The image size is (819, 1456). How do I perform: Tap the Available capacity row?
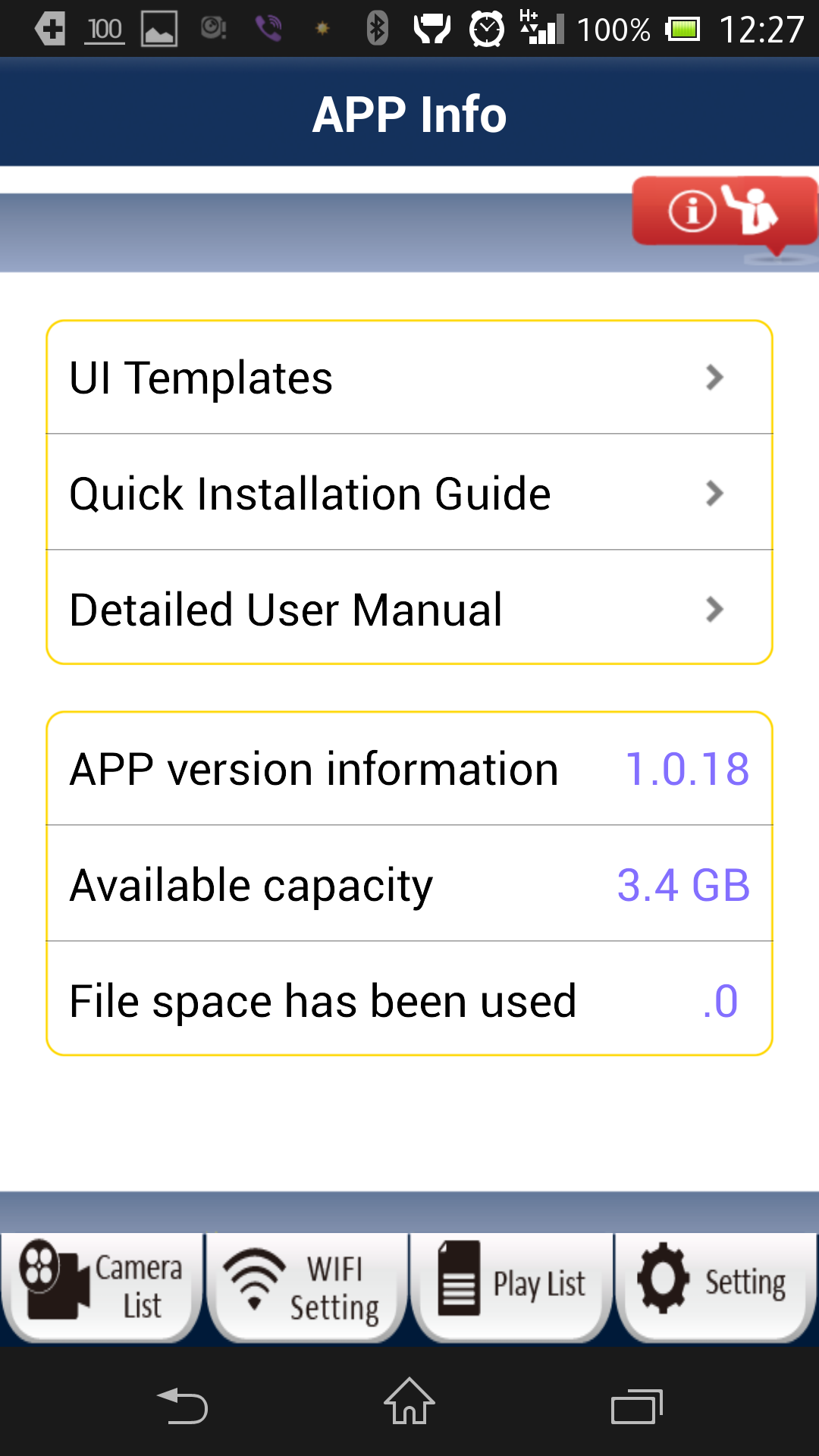[409, 885]
